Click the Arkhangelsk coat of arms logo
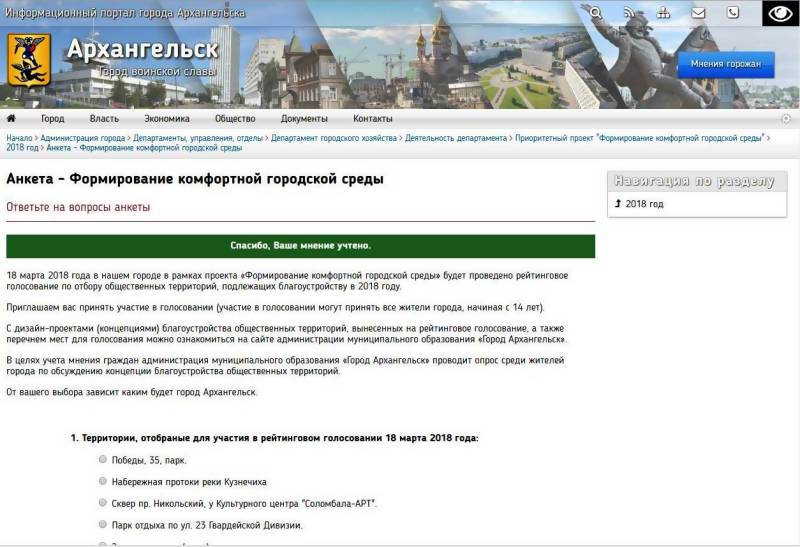 tap(29, 60)
